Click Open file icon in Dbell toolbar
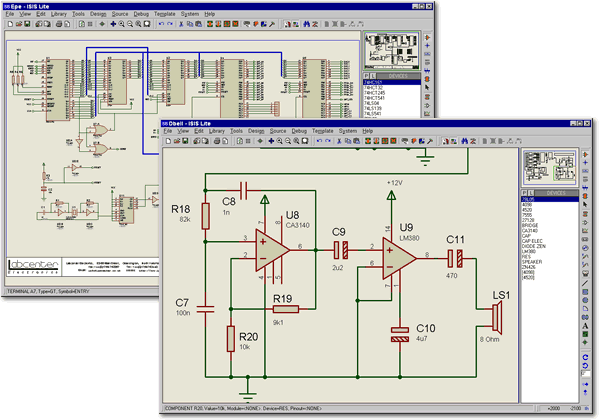The height and width of the screenshot is (420, 600). click(x=177, y=141)
